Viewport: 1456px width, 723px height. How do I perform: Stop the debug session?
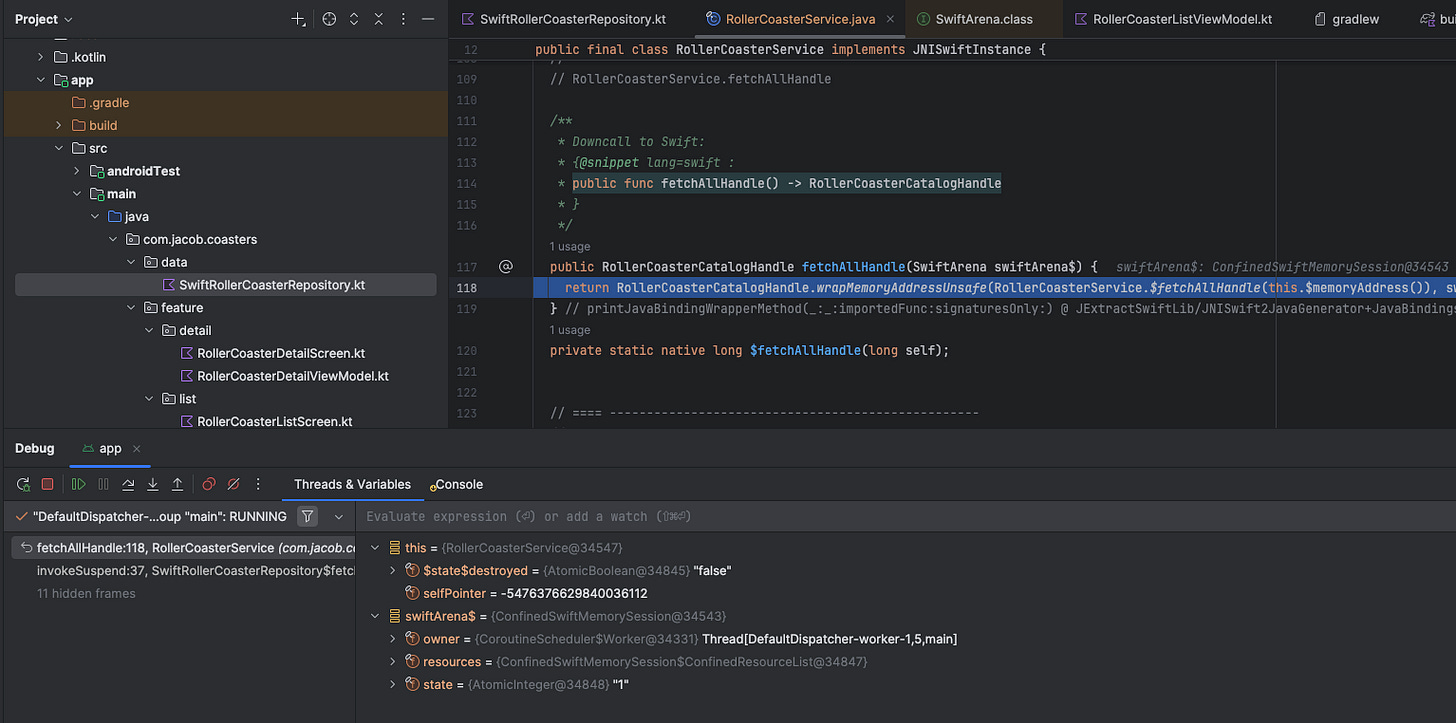point(47,485)
